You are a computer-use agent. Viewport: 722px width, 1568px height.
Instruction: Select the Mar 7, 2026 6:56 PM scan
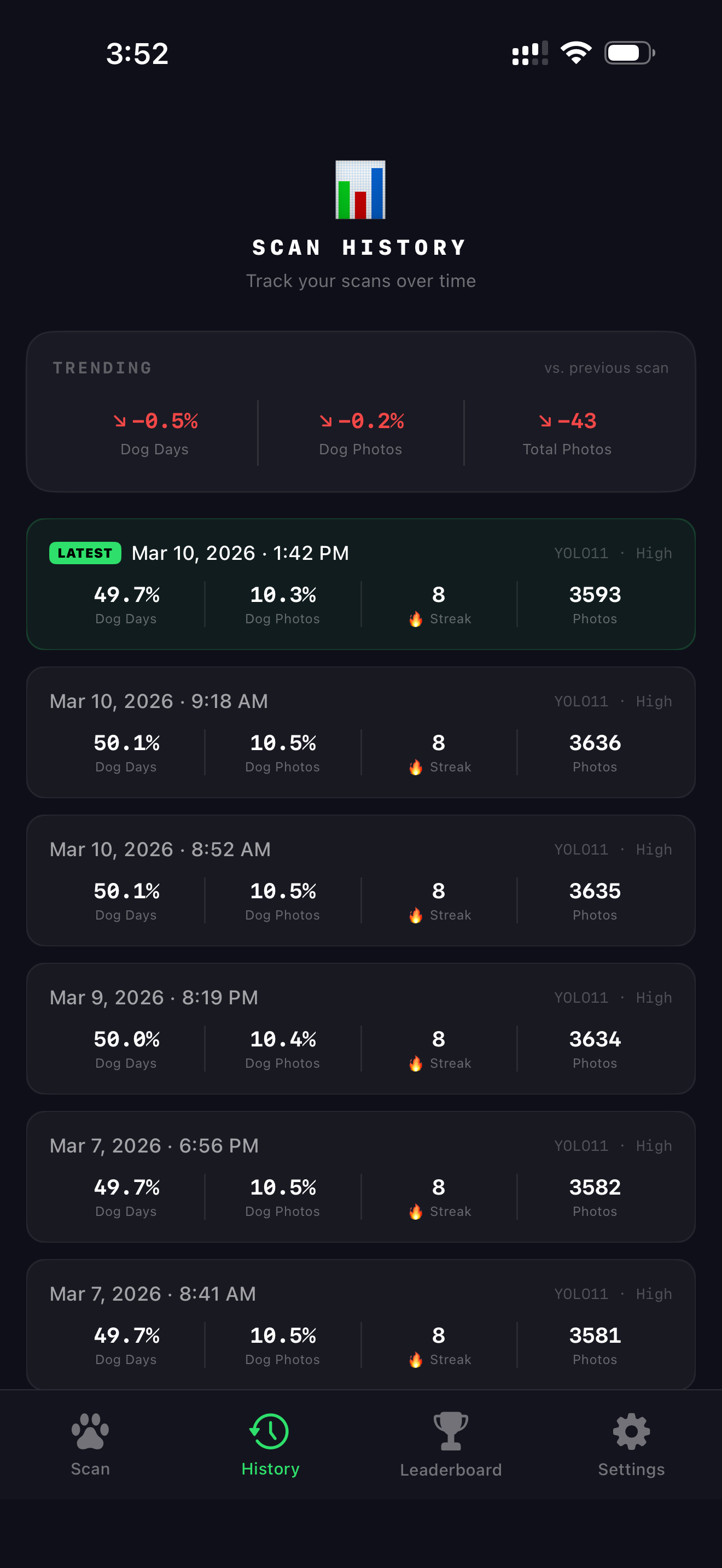[x=360, y=1177]
